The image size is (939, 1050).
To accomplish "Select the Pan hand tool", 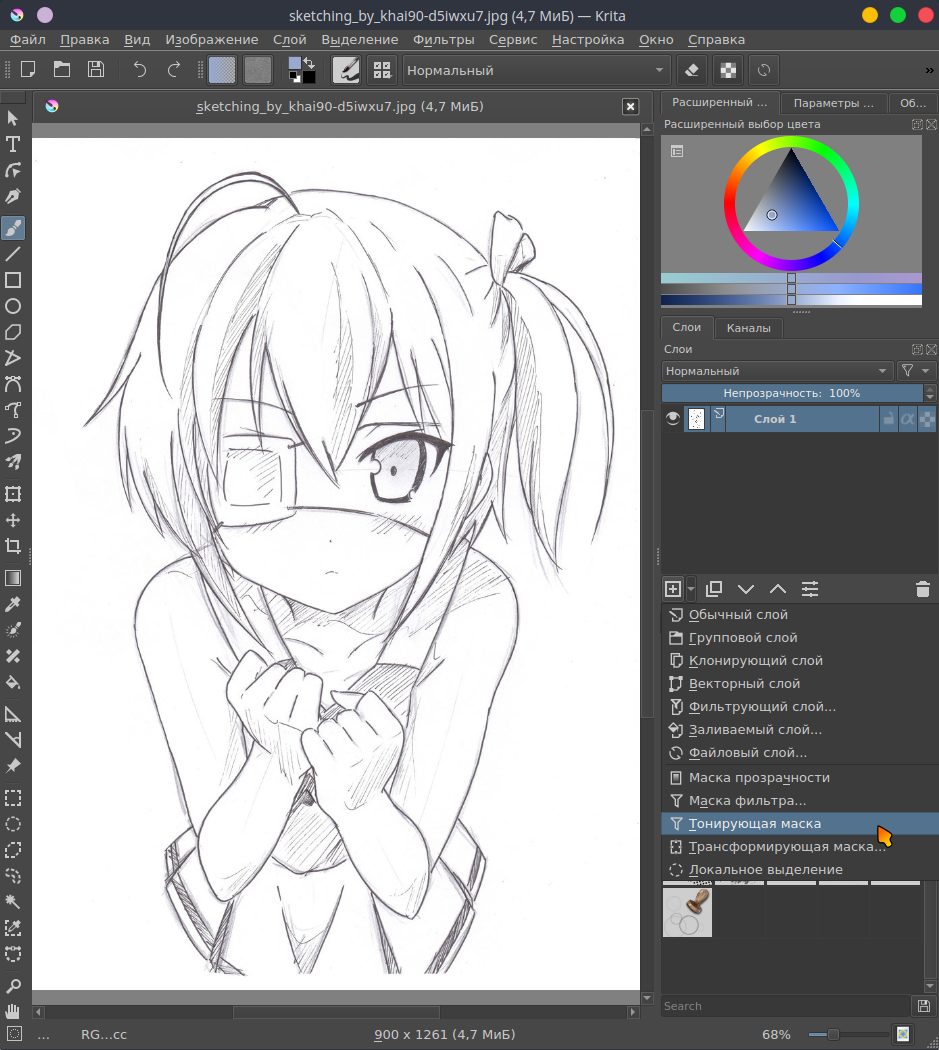I will click(13, 1011).
